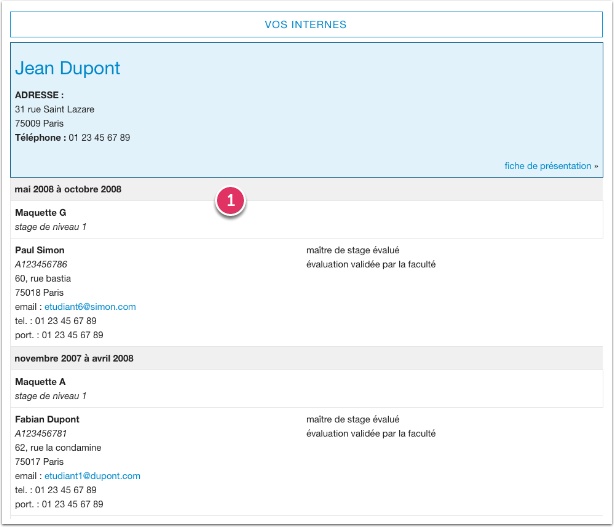Screen dimensions: 614x527
Task: Click Paul Simon's évaluation validée par la faculté status
Action: (371, 264)
